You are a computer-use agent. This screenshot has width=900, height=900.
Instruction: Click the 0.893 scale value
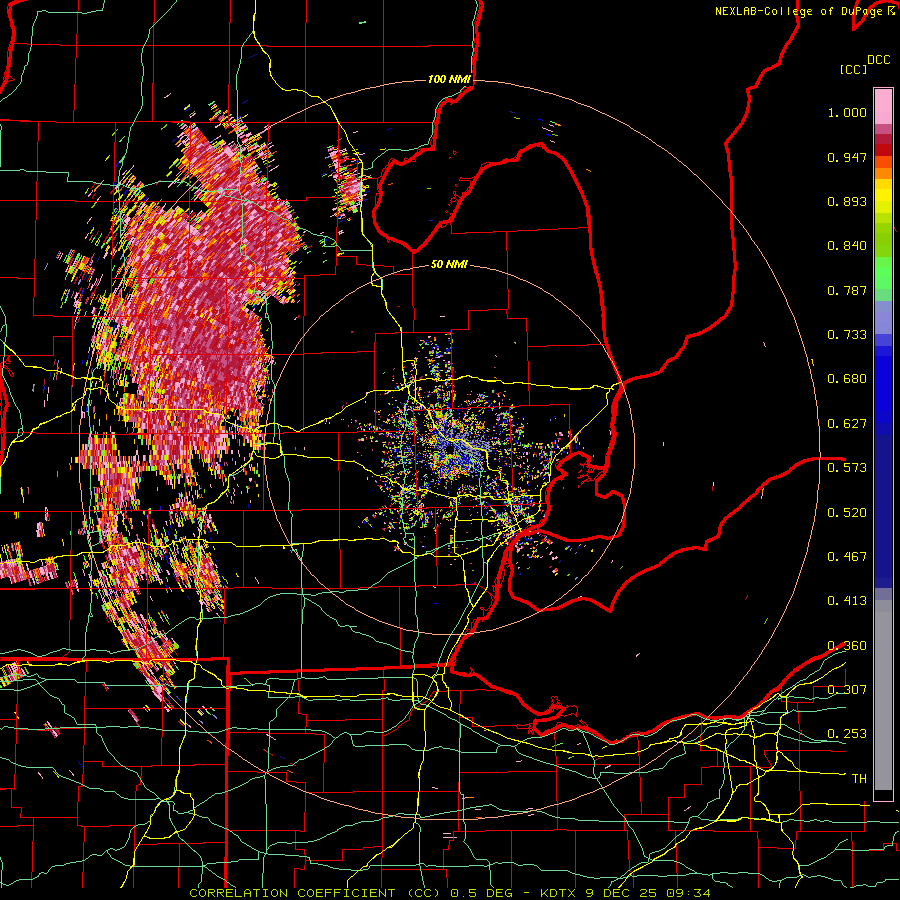847,201
